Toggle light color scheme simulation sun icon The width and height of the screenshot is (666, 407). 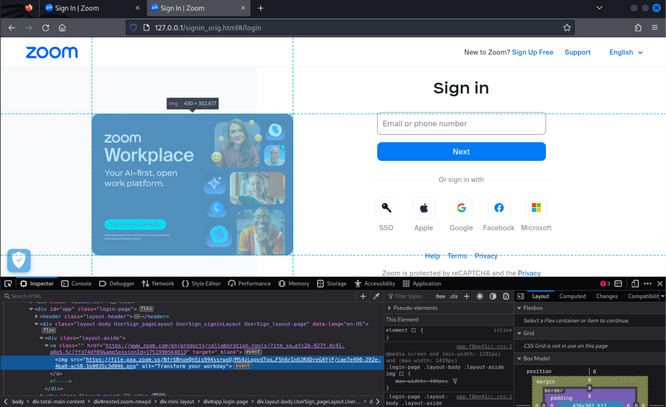point(480,297)
